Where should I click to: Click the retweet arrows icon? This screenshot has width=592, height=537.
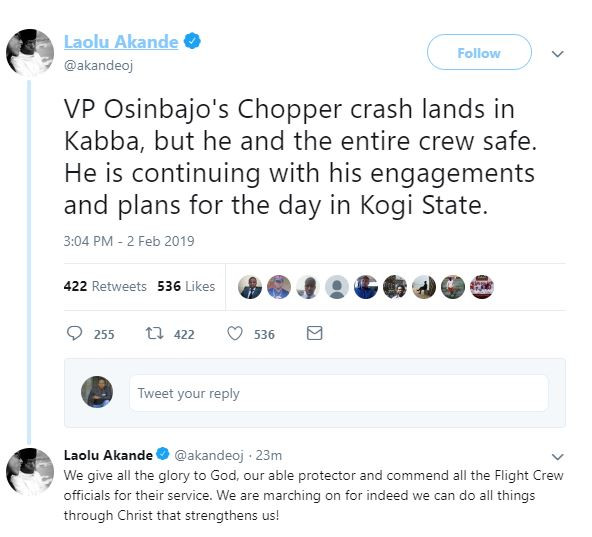pos(154,333)
